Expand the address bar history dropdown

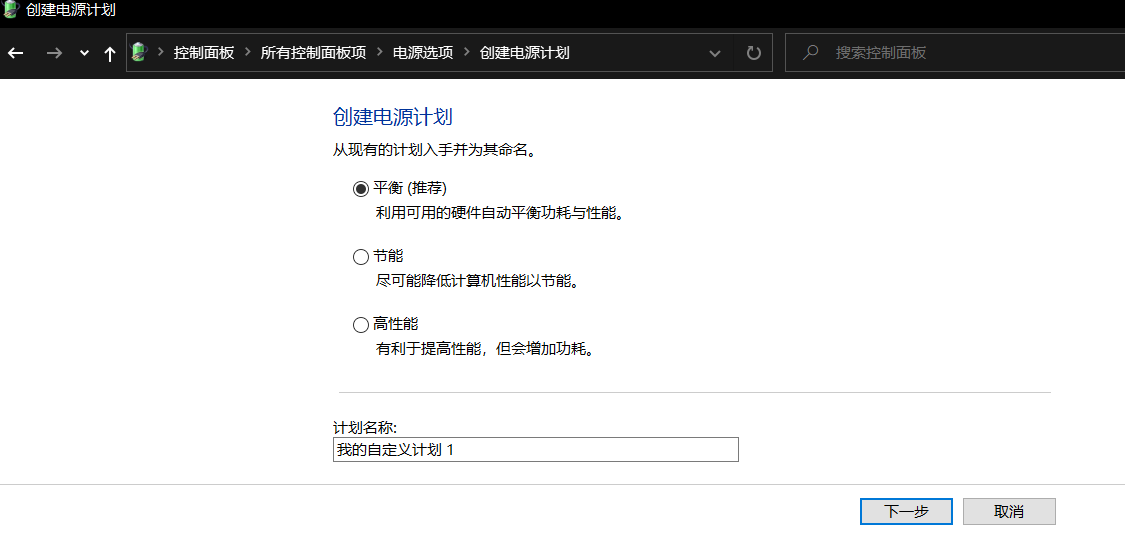(715, 53)
